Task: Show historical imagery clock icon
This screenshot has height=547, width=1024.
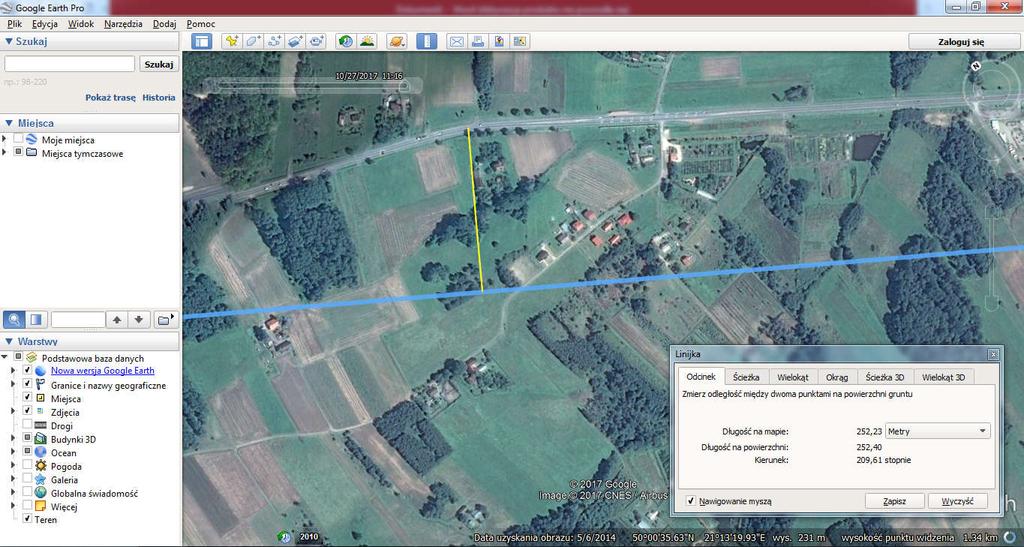Action: (345, 41)
